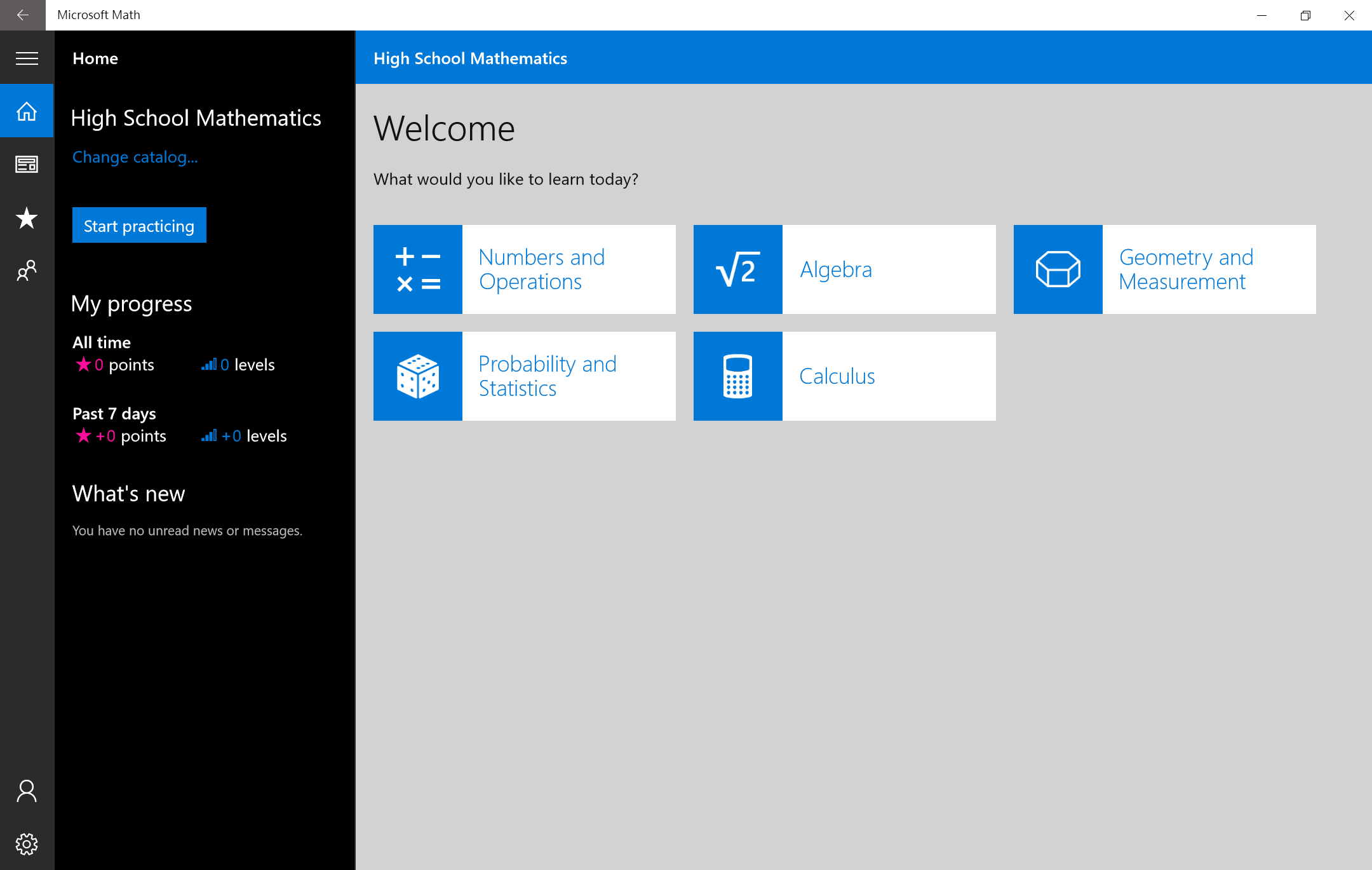Open Probability and Statistics topic

pos(548,376)
